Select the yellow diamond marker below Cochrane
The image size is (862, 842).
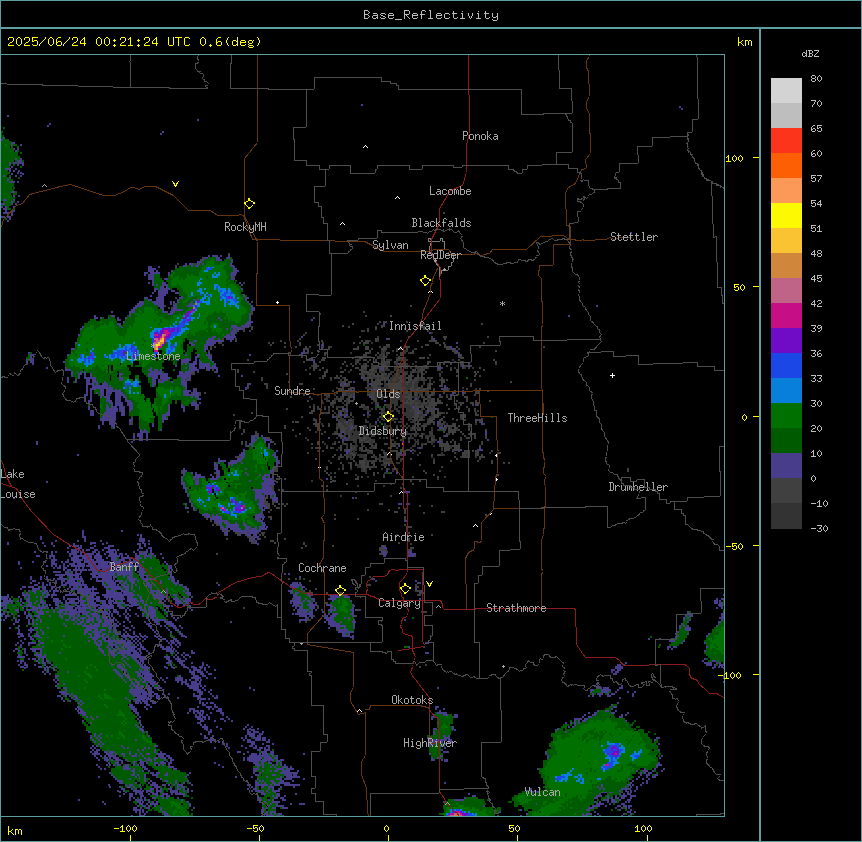coord(340,591)
